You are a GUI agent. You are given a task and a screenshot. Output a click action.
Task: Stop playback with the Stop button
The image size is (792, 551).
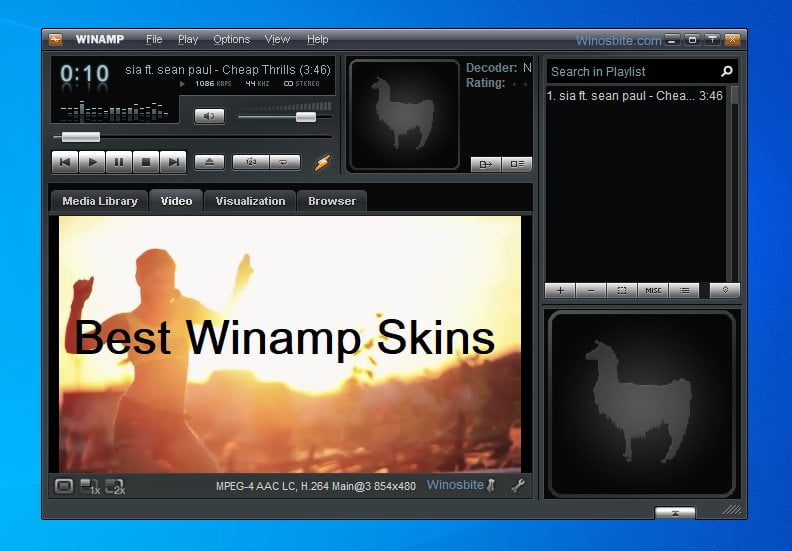click(146, 162)
